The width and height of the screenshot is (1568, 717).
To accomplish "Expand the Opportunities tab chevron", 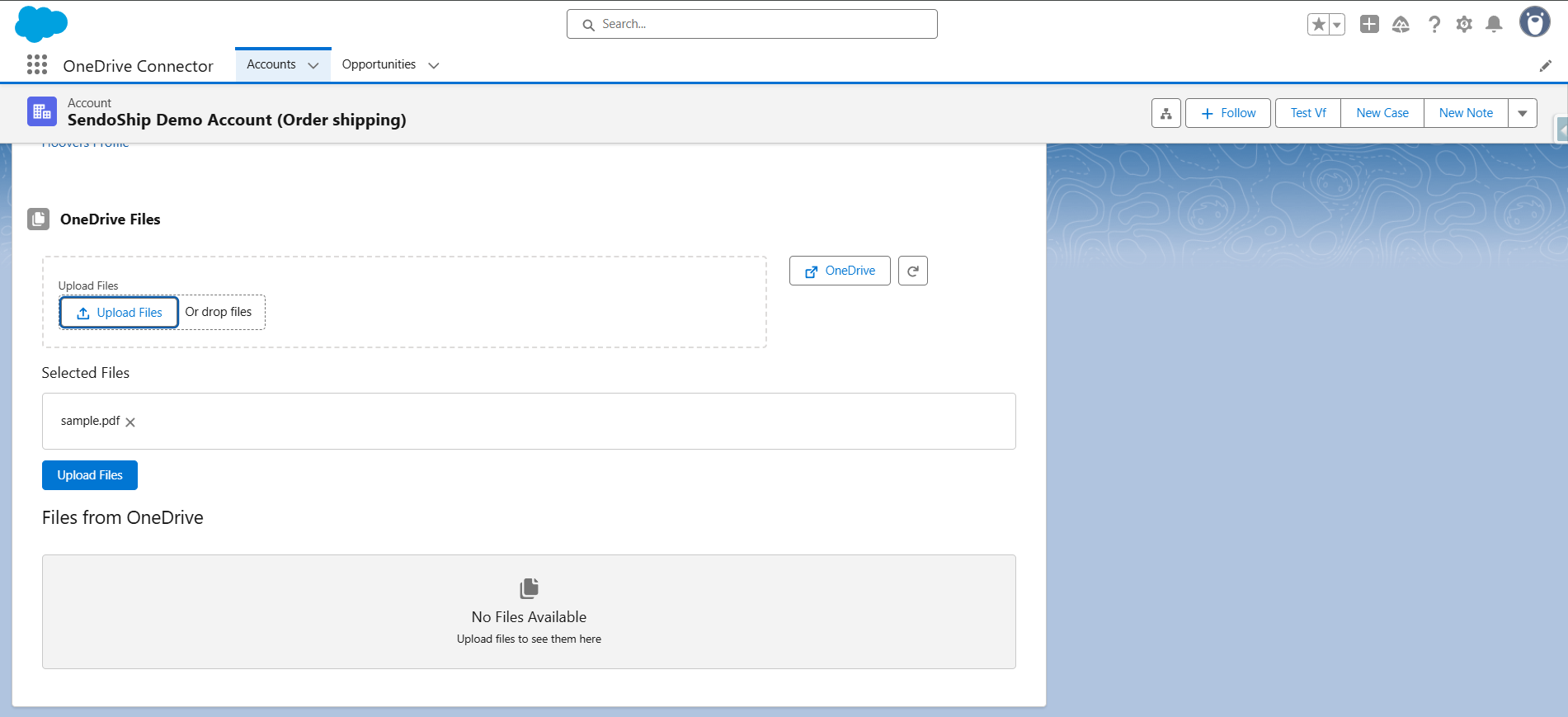I will (434, 65).
